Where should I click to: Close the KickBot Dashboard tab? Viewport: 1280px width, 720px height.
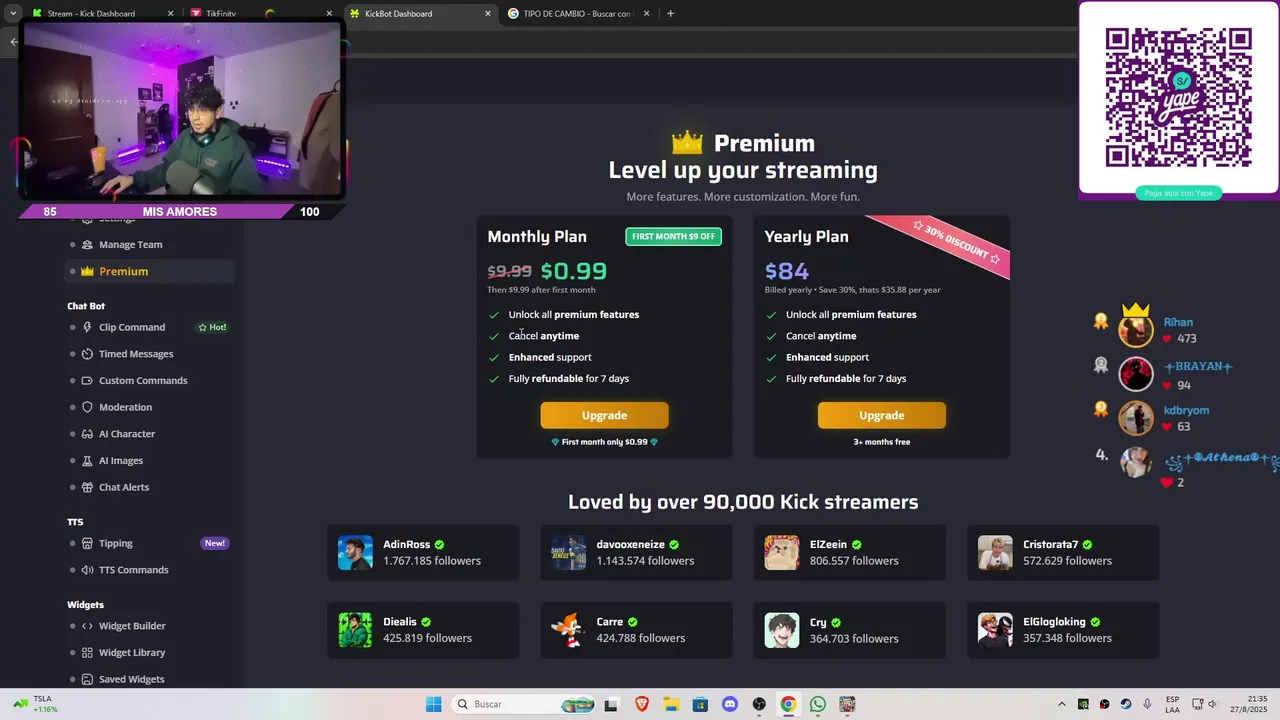point(488,14)
